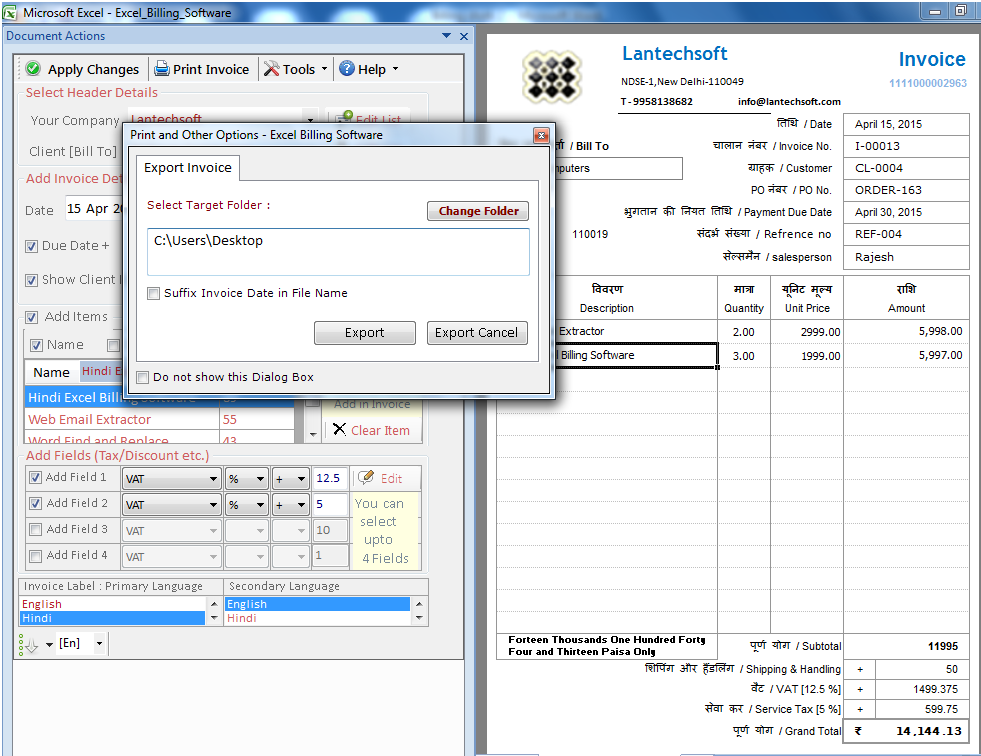Click the Edit List icon beside Your Company

pyautogui.click(x=344, y=117)
